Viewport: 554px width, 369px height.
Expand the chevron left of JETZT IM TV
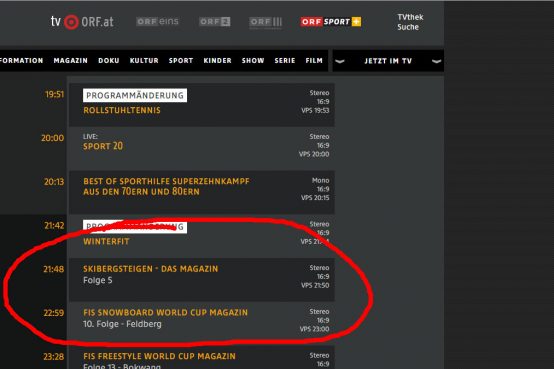pos(340,61)
